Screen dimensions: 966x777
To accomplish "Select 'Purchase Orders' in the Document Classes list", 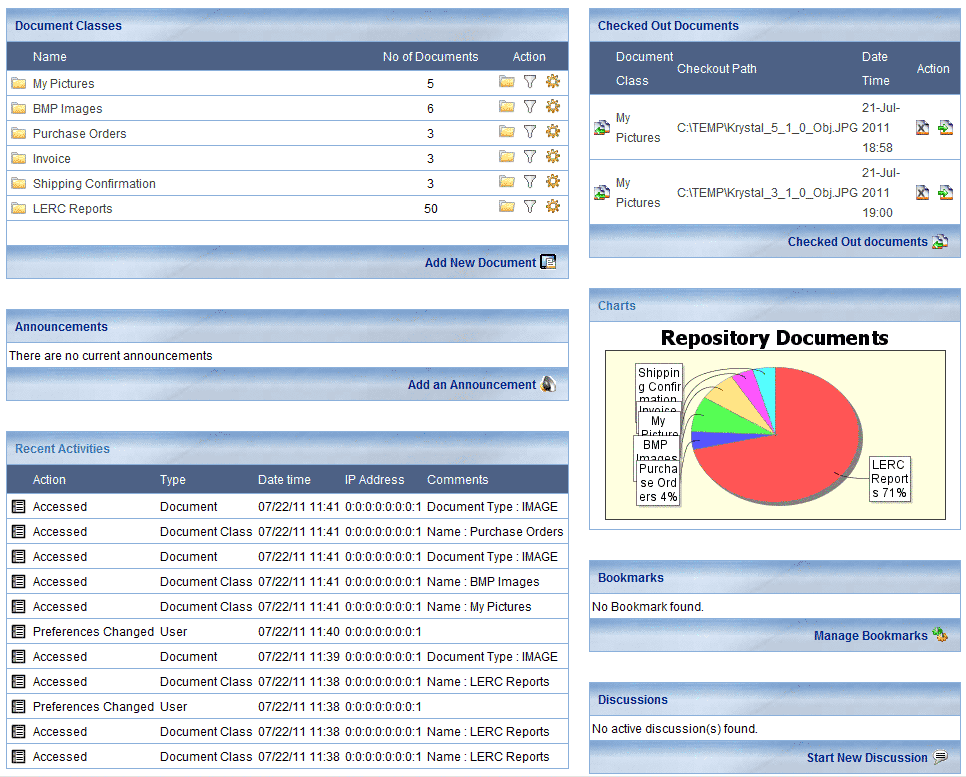I will coord(79,133).
